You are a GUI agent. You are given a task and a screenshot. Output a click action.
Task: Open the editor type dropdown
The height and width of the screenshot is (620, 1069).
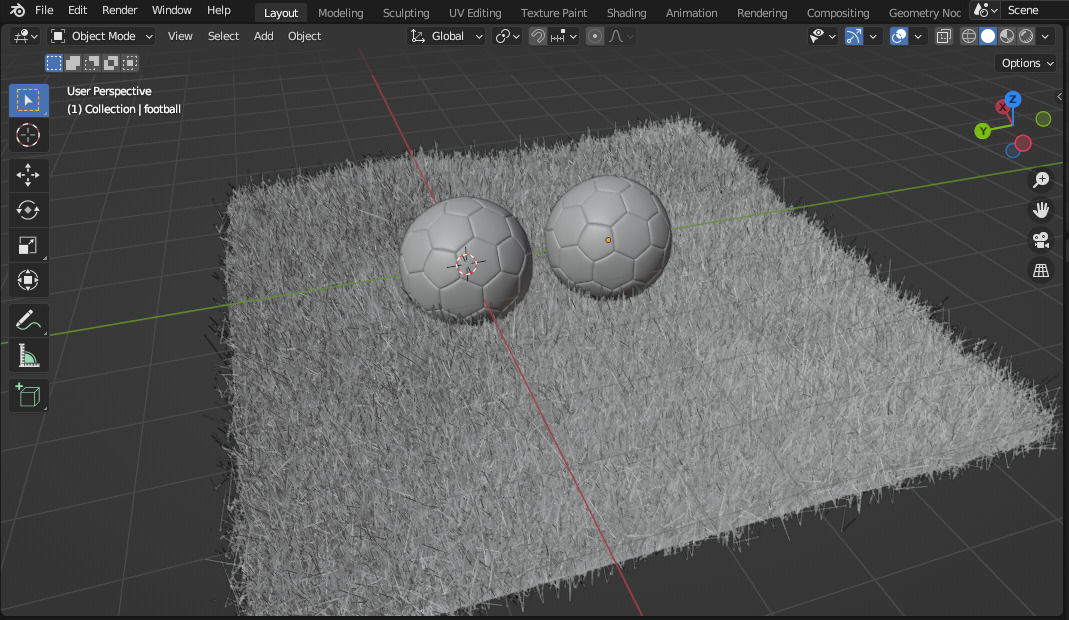point(25,36)
